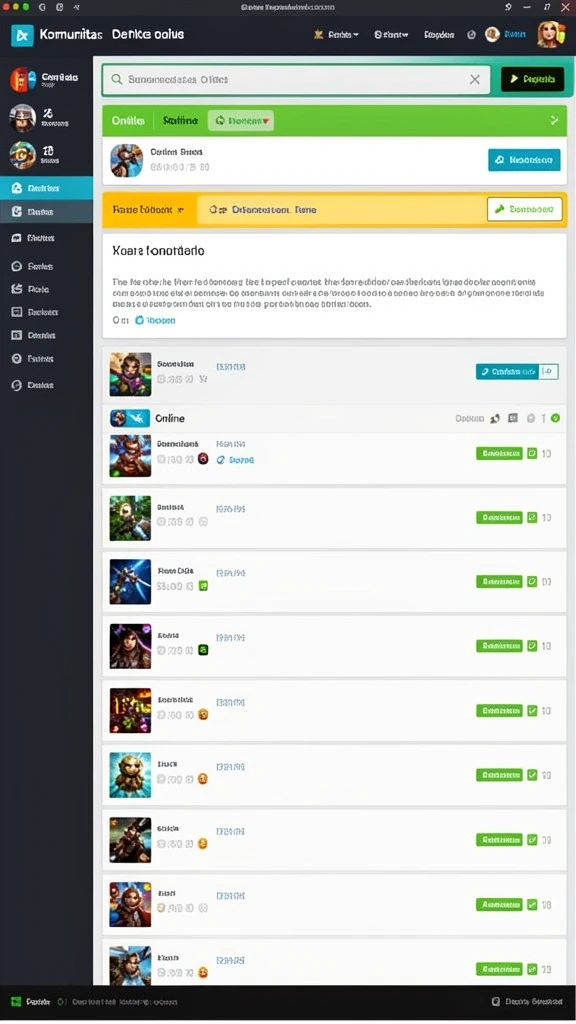Tick the checkbox on the brown warrior game row
The height and width of the screenshot is (1024, 576).
532,840
